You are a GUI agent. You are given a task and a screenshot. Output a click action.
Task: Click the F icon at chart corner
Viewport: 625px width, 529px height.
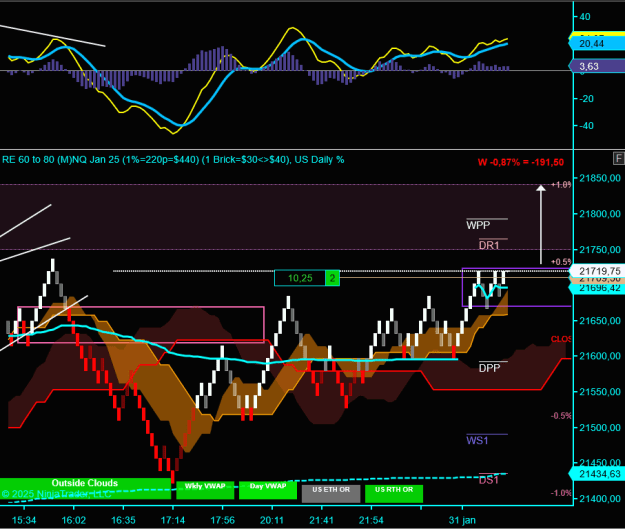[619, 159]
